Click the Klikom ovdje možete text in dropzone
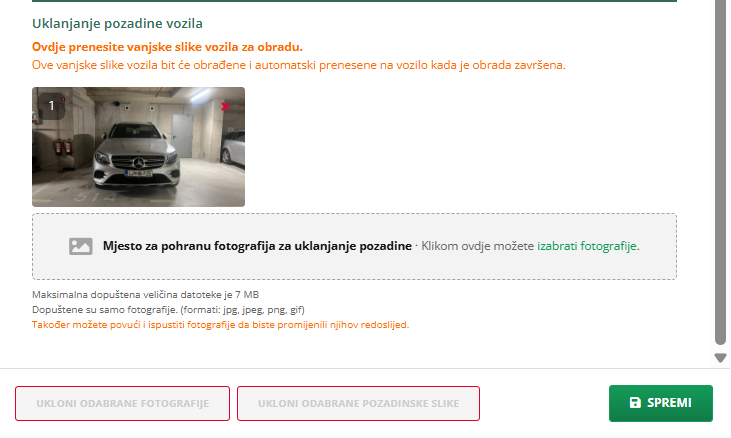 click(477, 246)
